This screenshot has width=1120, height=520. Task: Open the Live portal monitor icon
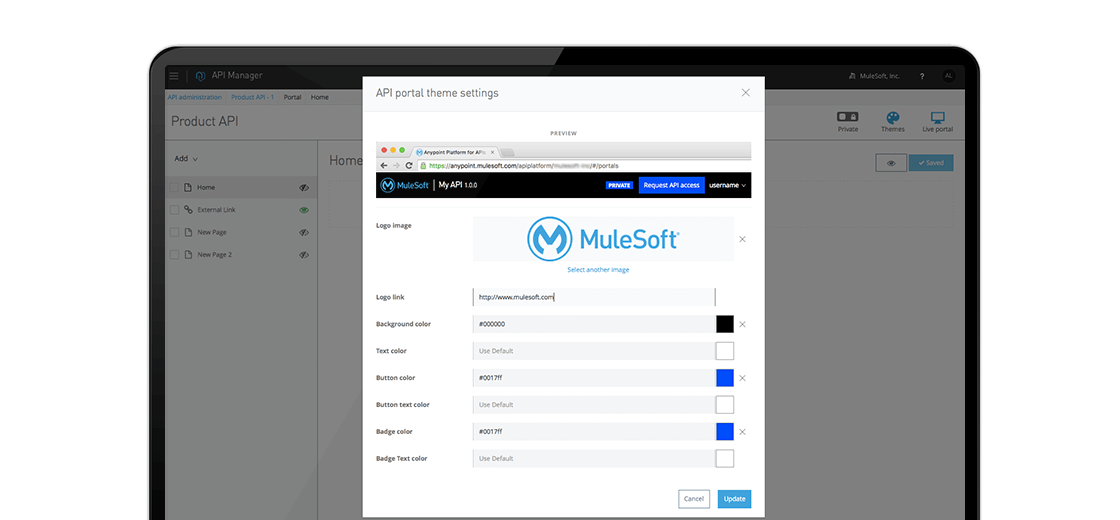tap(938, 117)
